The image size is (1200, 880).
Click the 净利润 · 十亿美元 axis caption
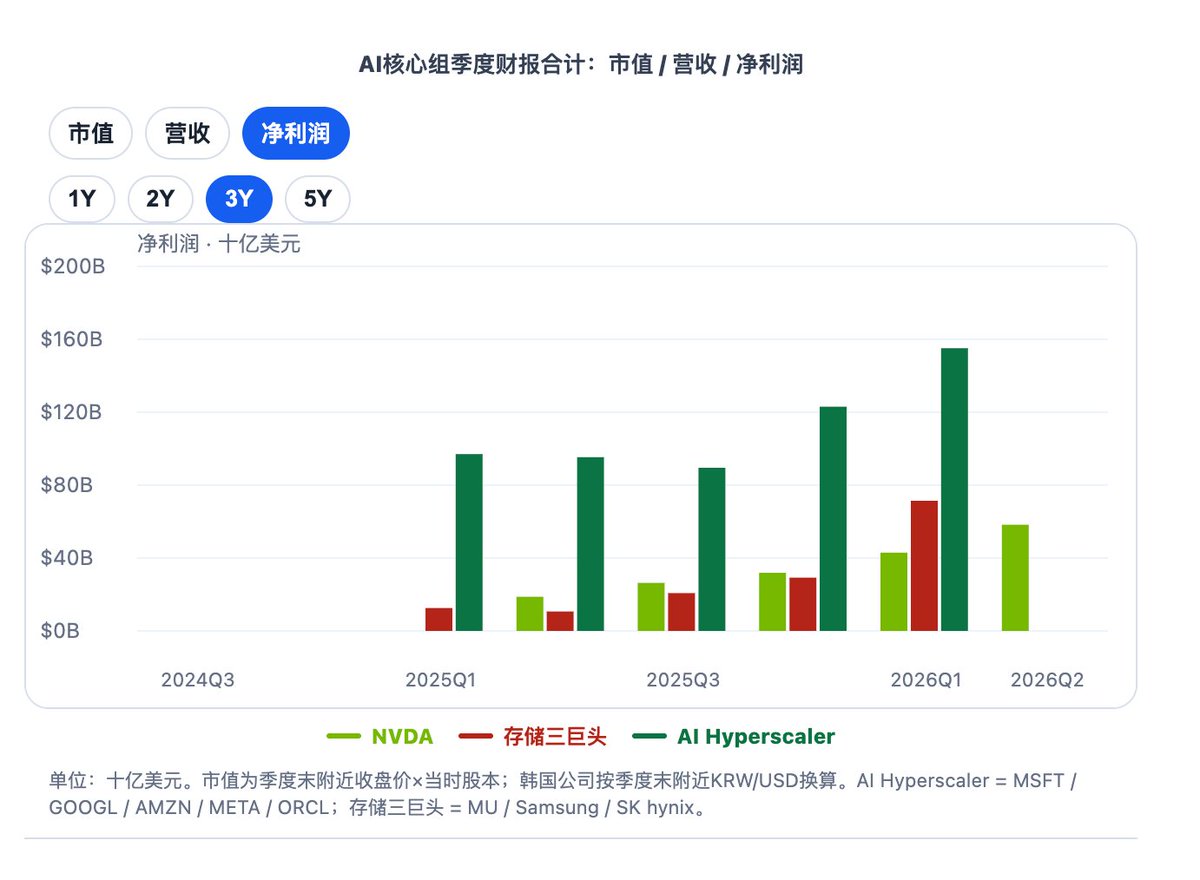(x=219, y=245)
